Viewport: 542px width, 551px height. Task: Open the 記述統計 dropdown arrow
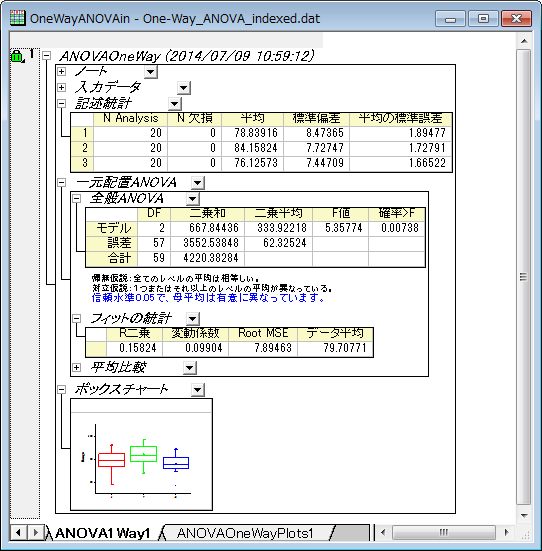click(175, 104)
